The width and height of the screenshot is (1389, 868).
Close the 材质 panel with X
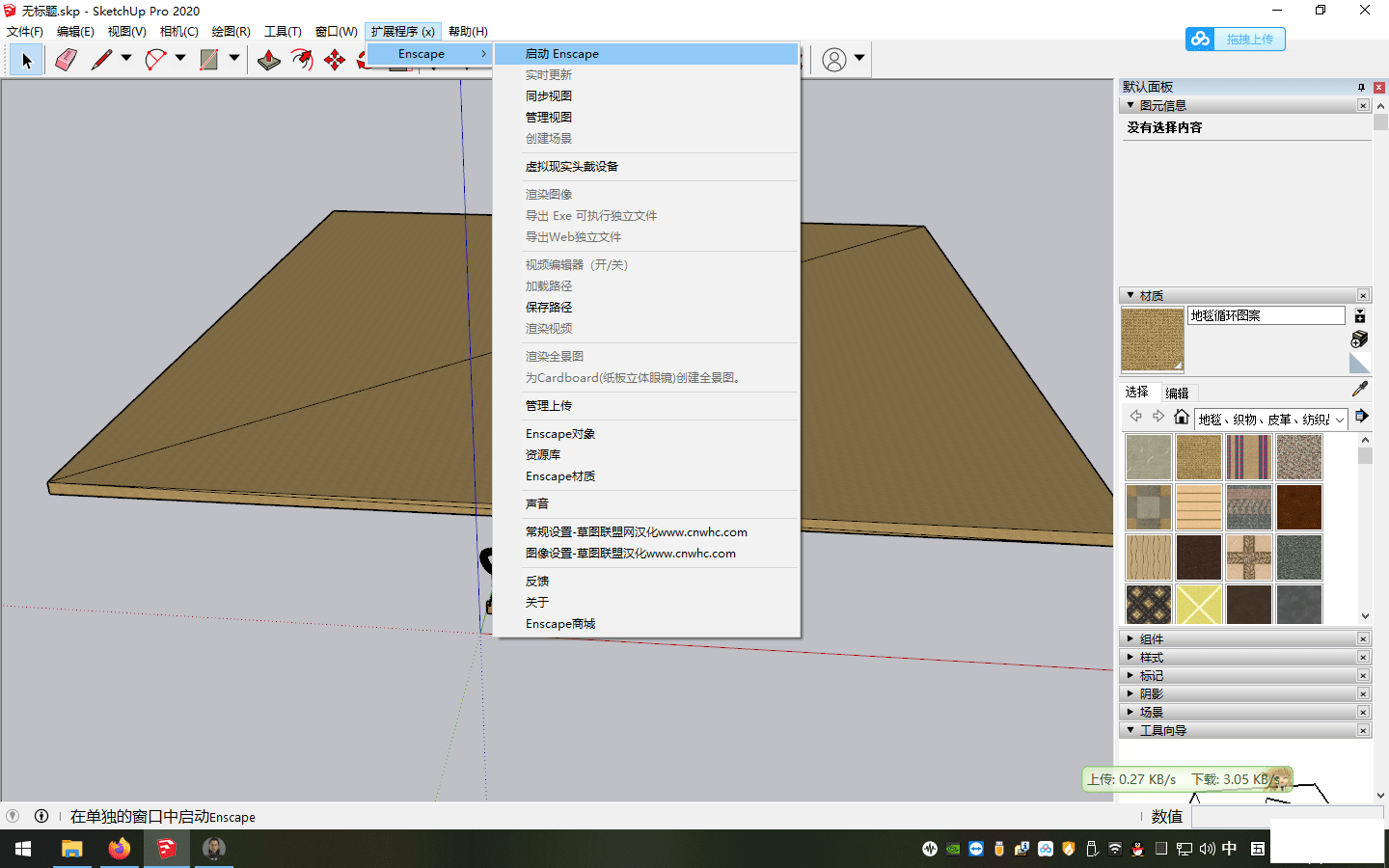(x=1363, y=295)
